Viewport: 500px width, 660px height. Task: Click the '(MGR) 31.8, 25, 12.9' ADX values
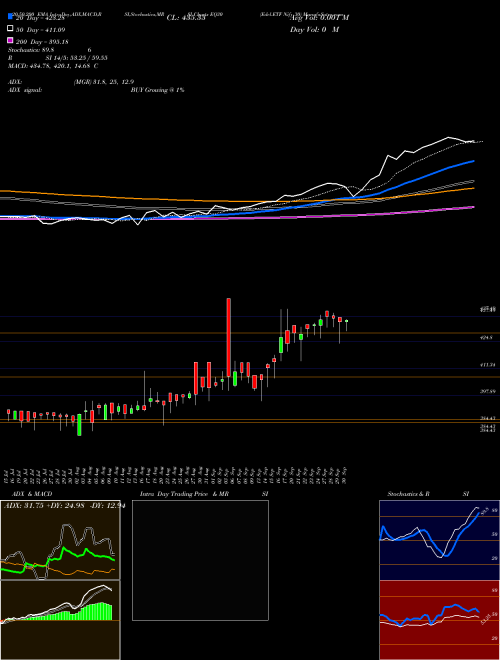tap(104, 82)
